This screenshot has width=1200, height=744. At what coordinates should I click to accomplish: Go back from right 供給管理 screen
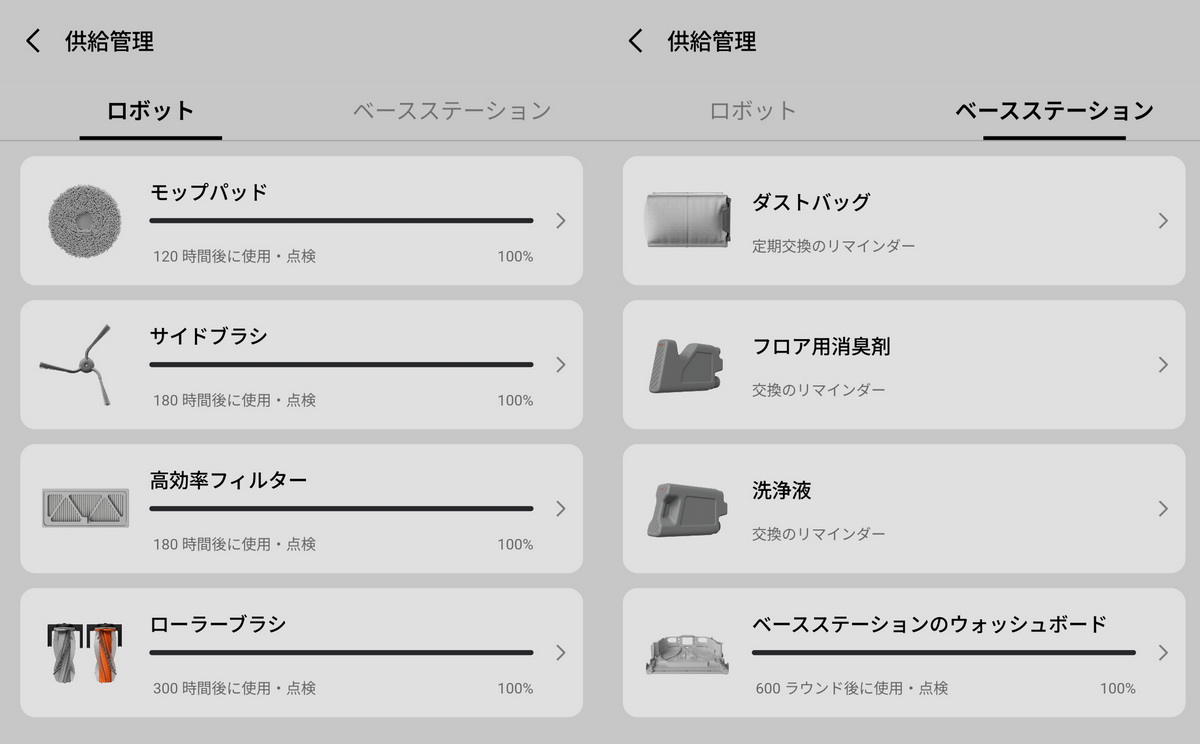636,41
